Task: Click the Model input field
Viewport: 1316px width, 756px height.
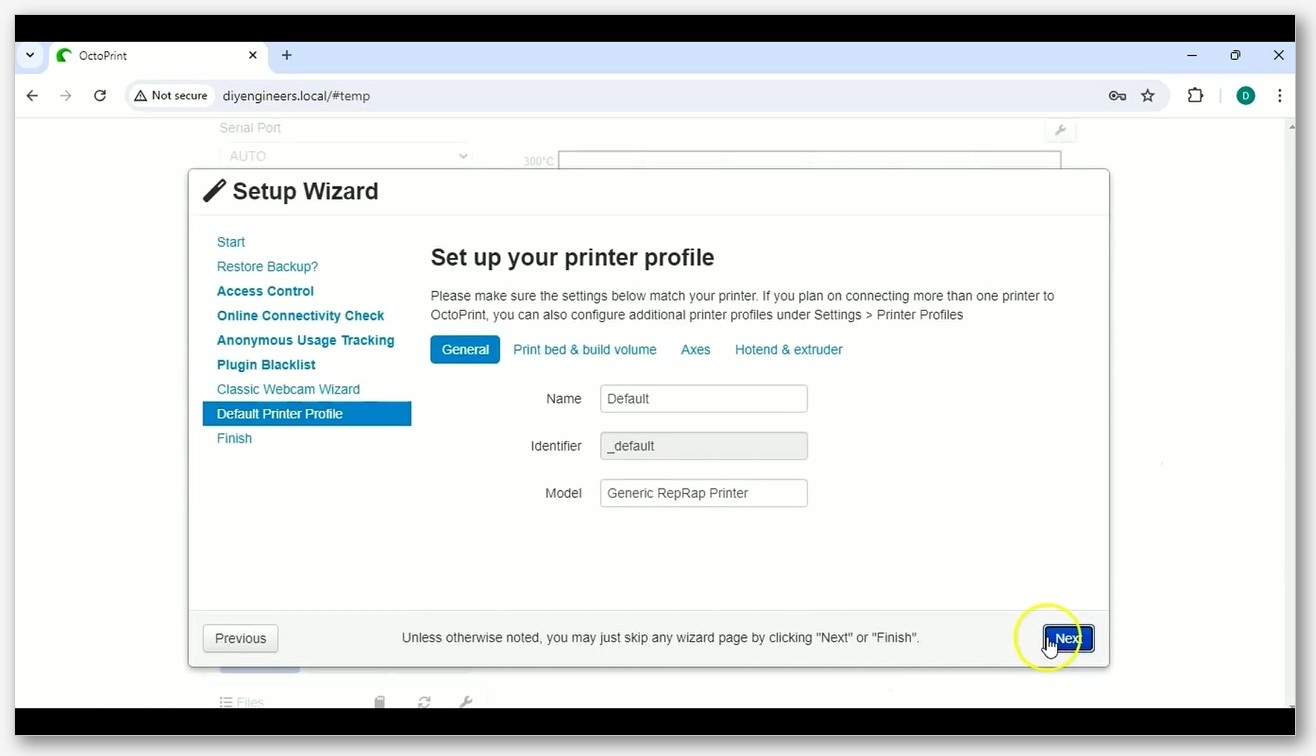Action: tap(704, 493)
